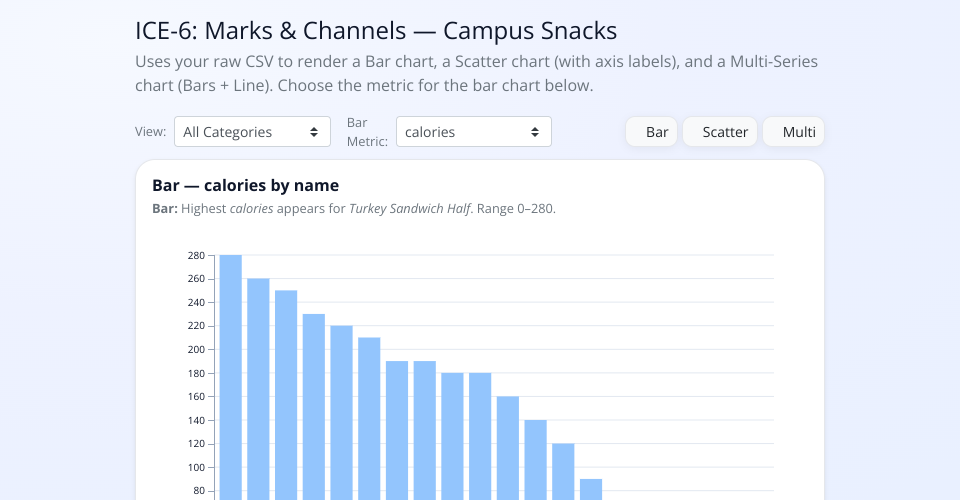Pick the bar reaching 120 calories
Image resolution: width=960 pixels, height=500 pixels.
[563, 470]
